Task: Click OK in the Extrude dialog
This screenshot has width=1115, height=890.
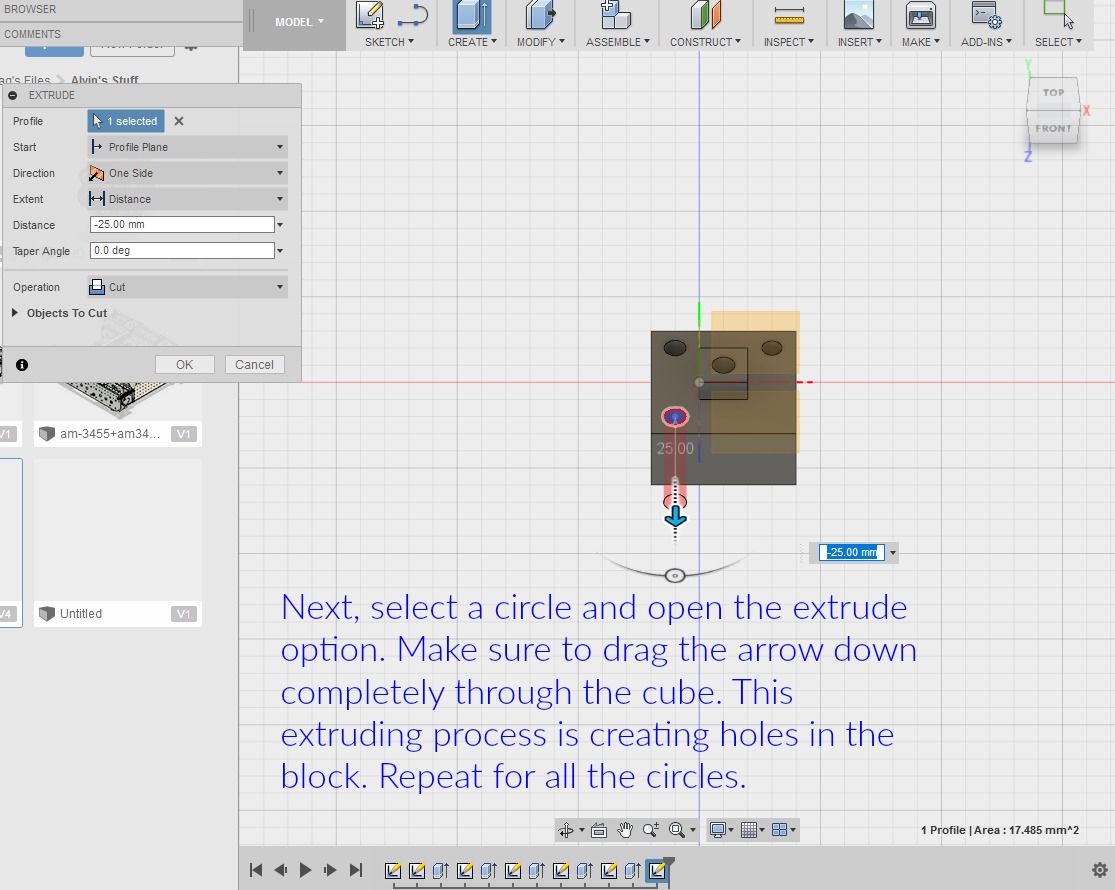Action: pos(185,365)
